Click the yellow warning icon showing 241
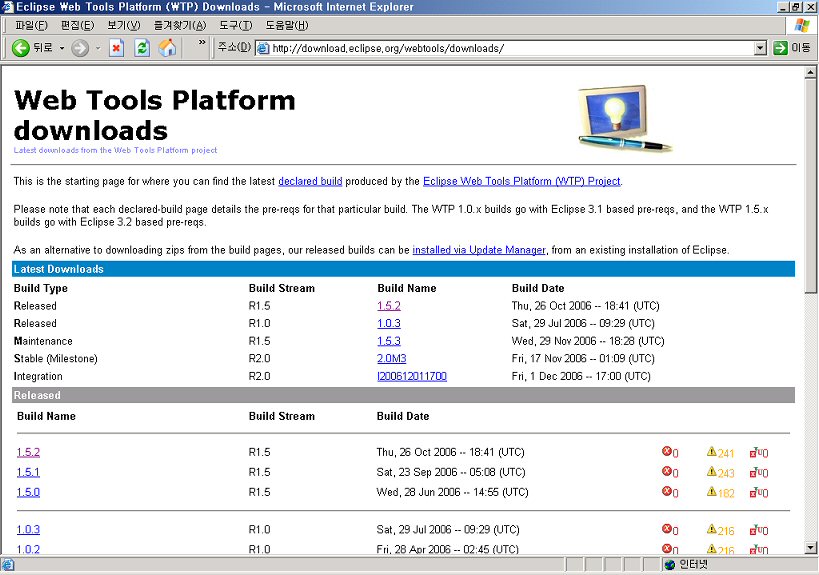The height and width of the screenshot is (575, 819). (x=711, y=451)
